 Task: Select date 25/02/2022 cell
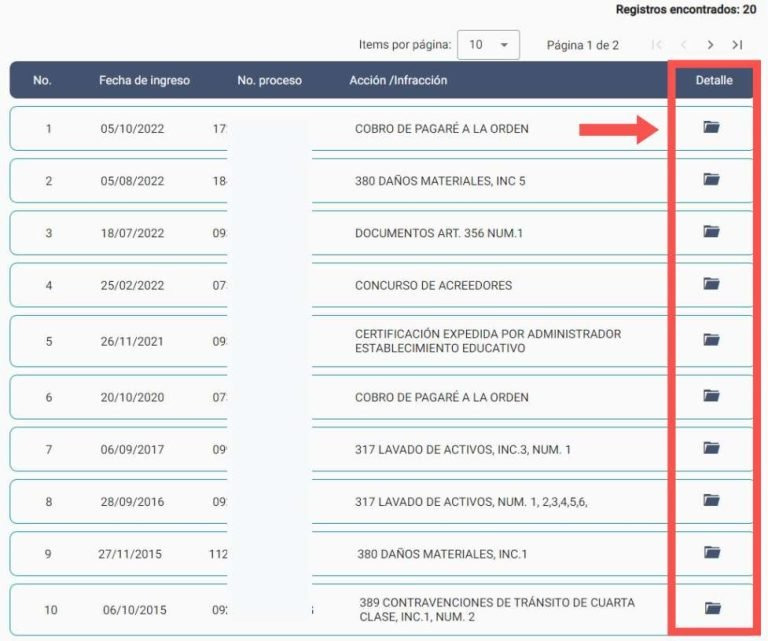132,285
